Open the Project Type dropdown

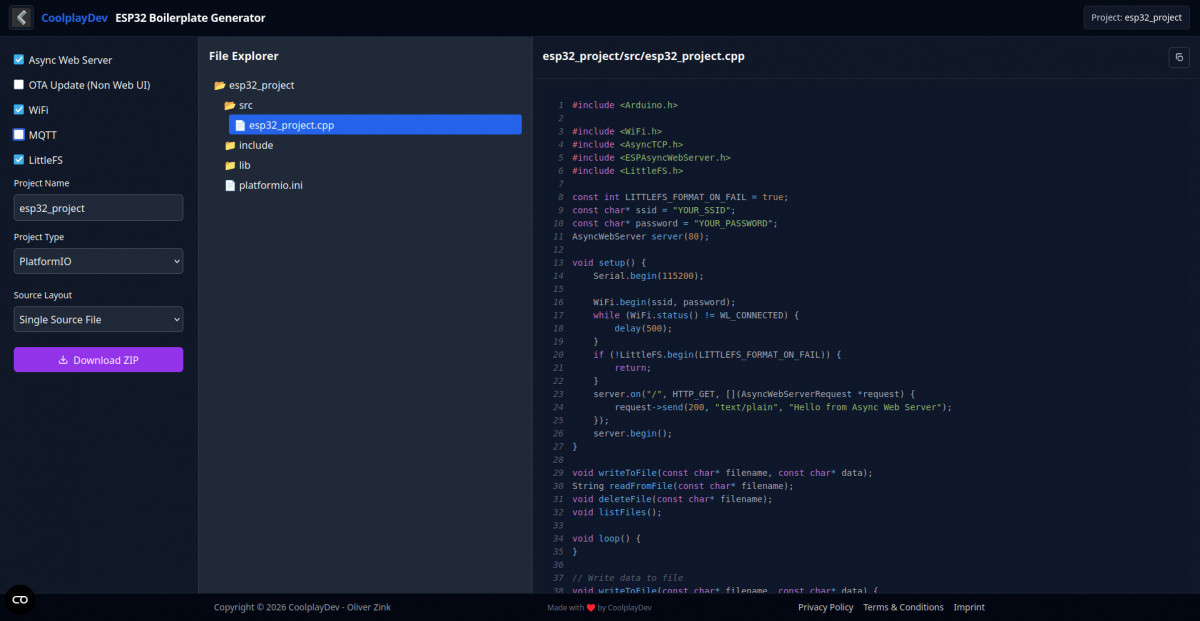[98, 261]
